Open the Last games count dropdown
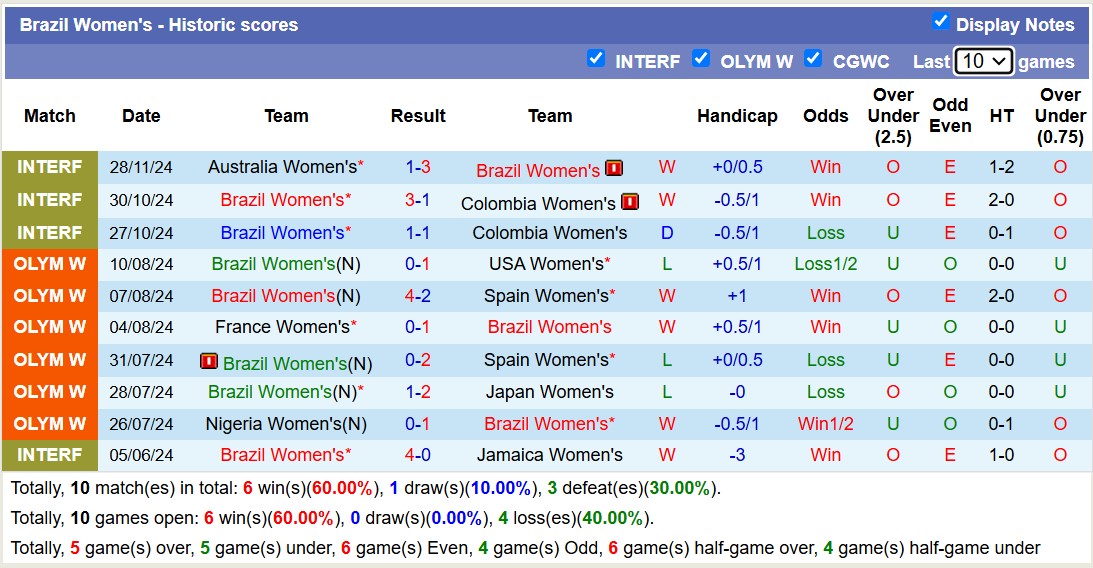The height and width of the screenshot is (568, 1093). 984,61
